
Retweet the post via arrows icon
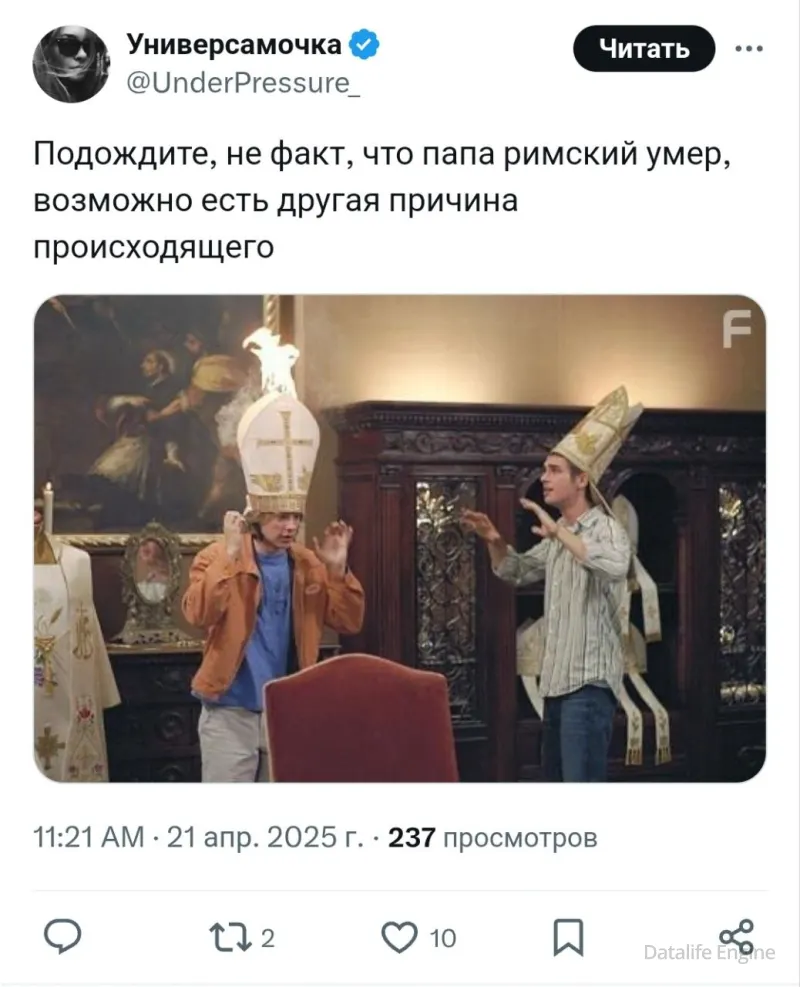(230, 938)
